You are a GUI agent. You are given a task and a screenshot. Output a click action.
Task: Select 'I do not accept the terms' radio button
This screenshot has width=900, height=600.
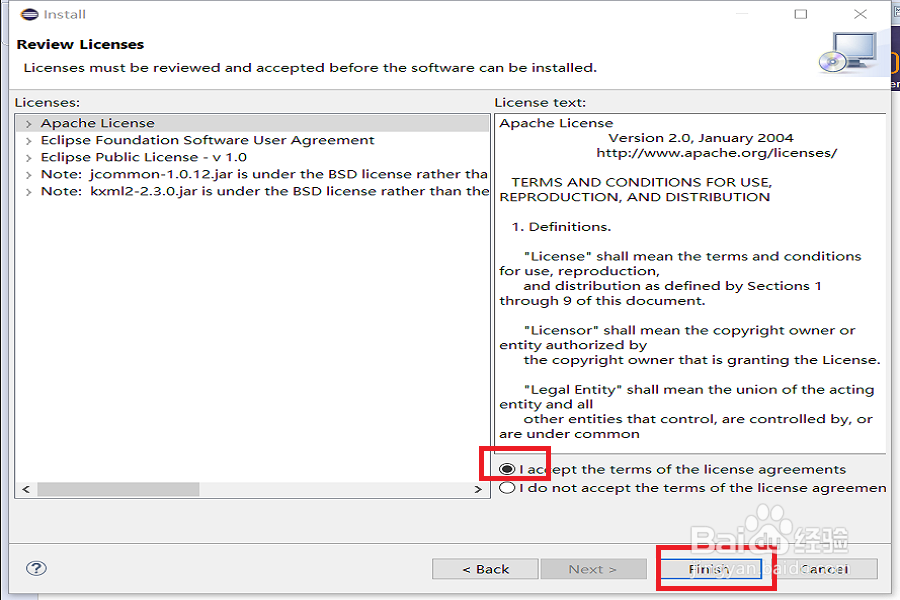click(507, 488)
